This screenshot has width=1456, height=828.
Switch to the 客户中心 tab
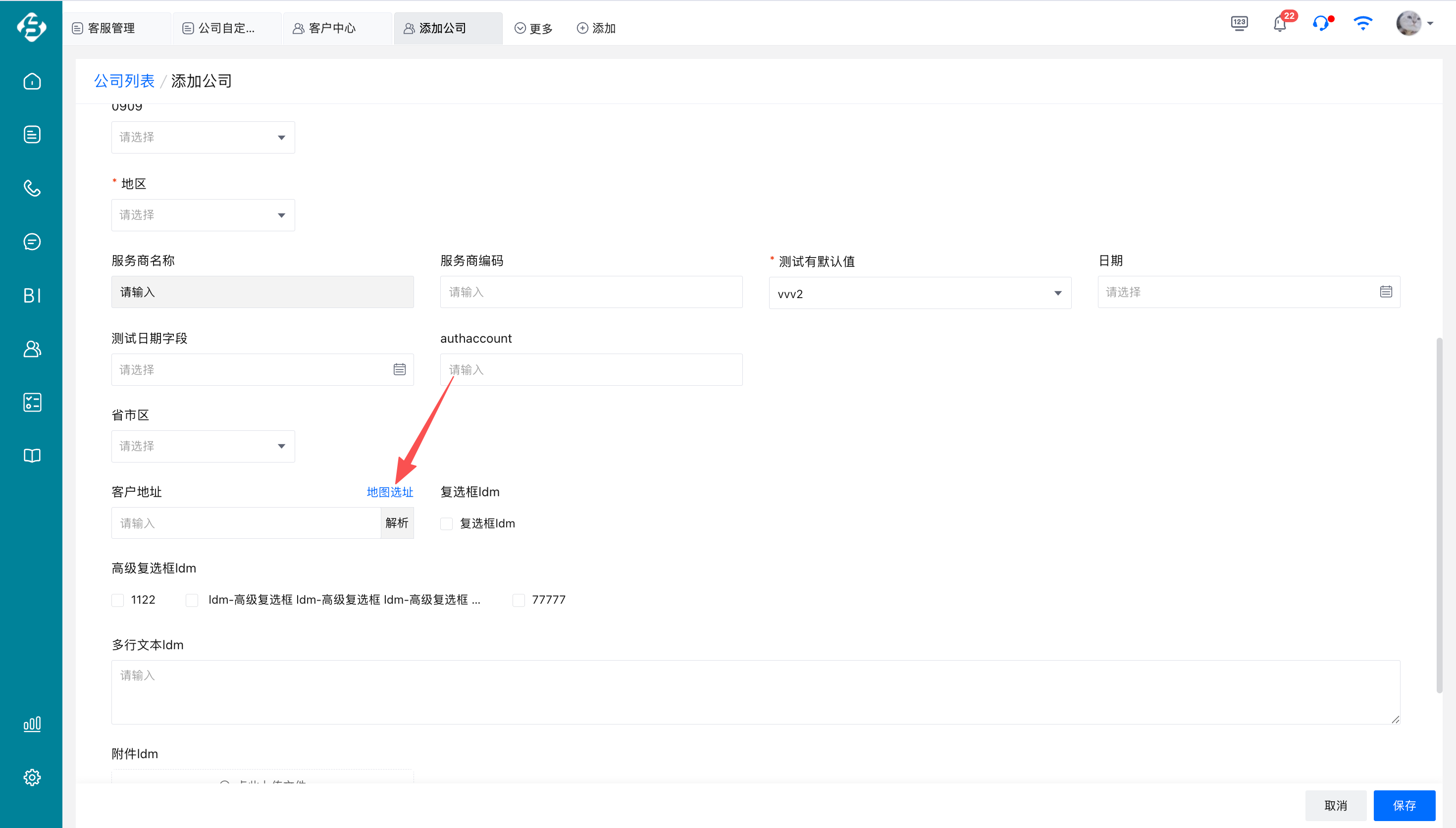pyautogui.click(x=331, y=28)
